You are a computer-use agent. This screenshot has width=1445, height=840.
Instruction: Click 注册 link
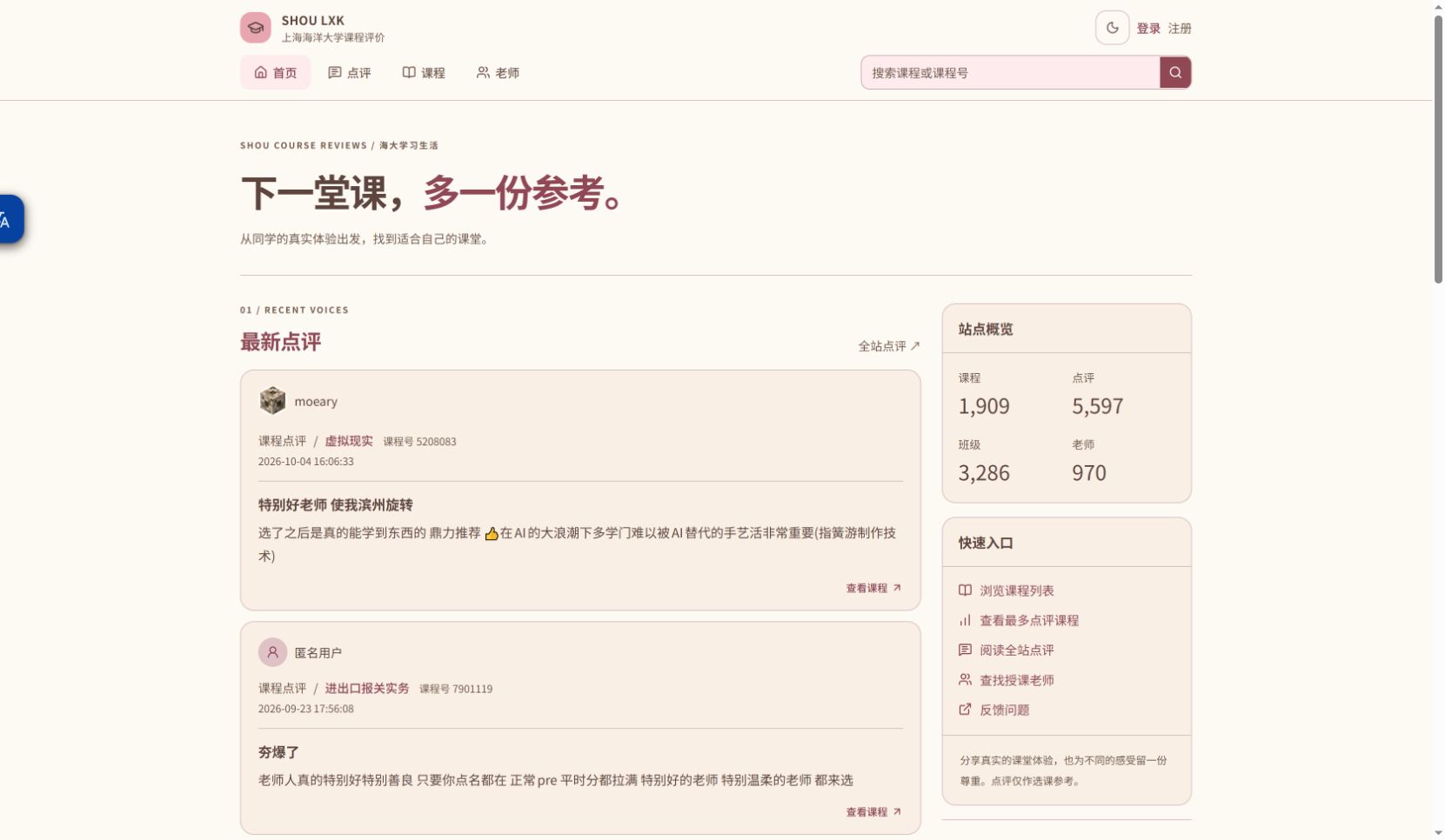coord(1180,29)
